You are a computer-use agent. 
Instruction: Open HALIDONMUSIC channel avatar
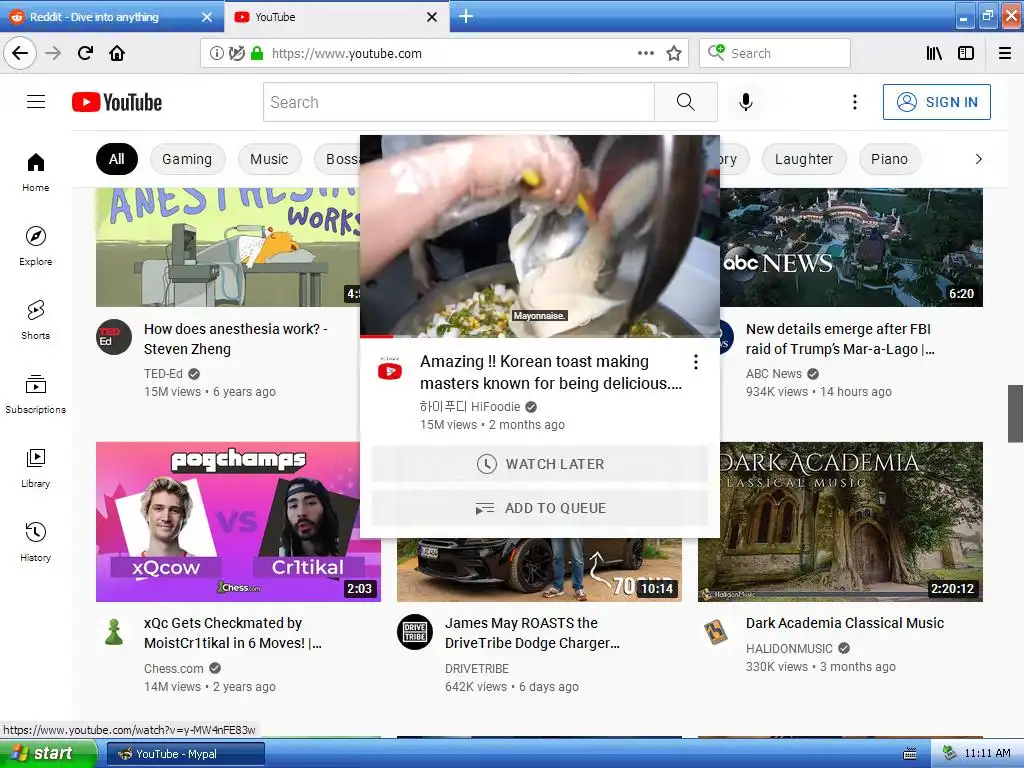coord(716,632)
